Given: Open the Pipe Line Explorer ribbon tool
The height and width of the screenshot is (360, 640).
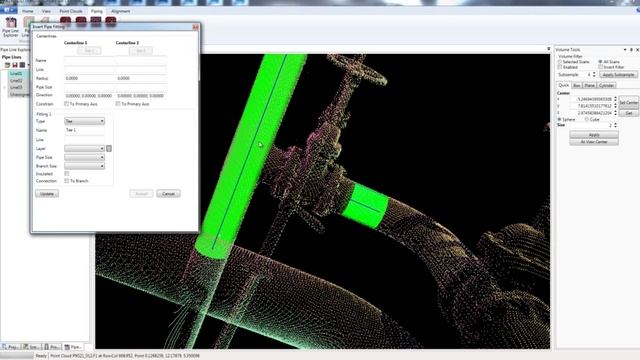Looking at the screenshot, I should click(x=10, y=27).
